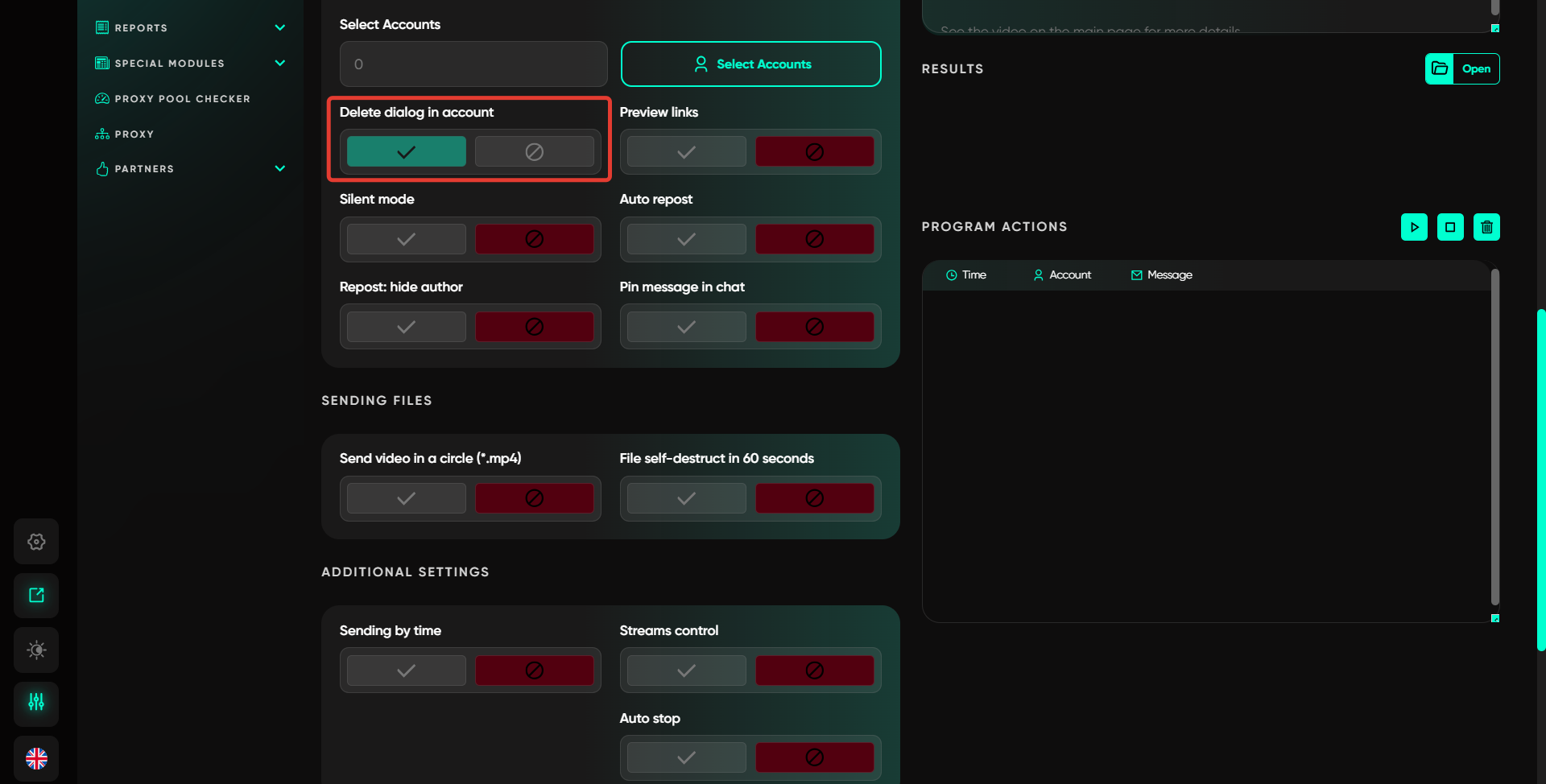Expand the Reports menu chevron
The width and height of the screenshot is (1546, 784).
coord(279,27)
